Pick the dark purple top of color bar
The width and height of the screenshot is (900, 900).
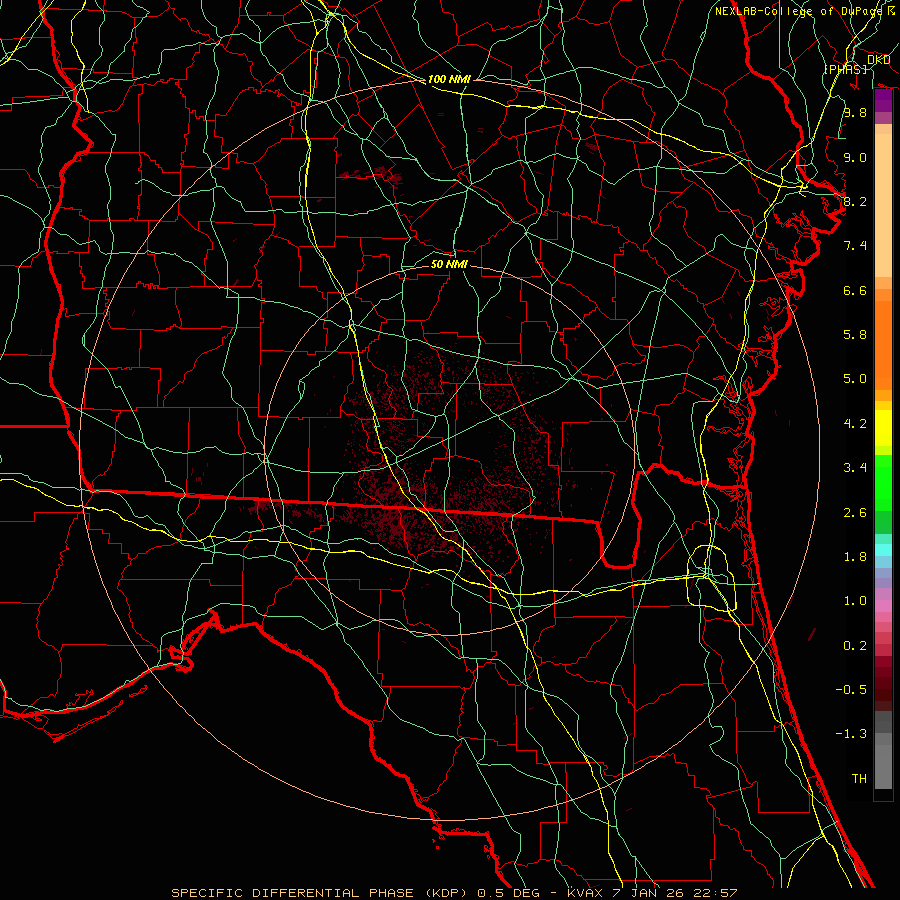click(883, 100)
